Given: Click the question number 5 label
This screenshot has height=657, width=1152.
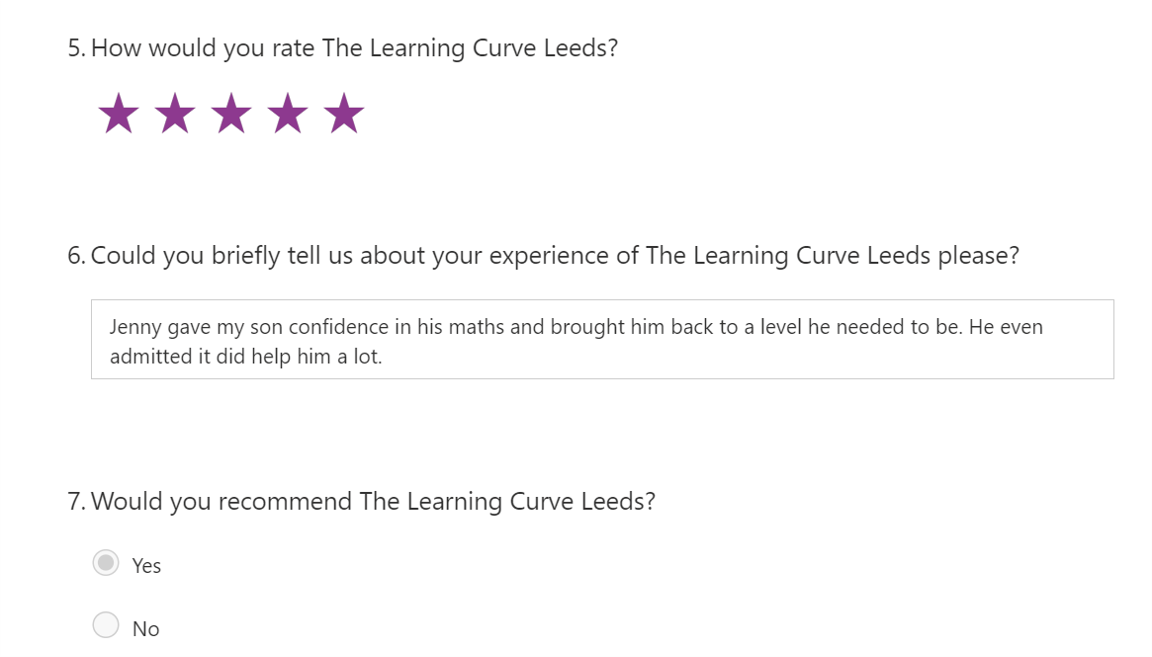Looking at the screenshot, I should (x=77, y=48).
